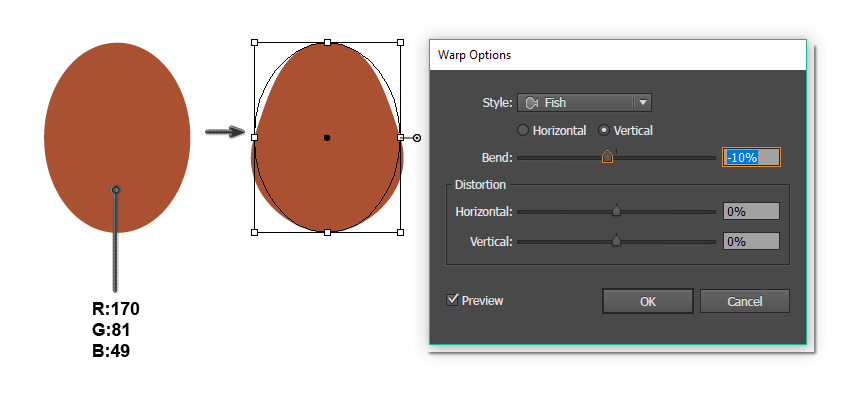Click the Horizontal distortion percentage field
850x396 pixels.
[x=751, y=211]
